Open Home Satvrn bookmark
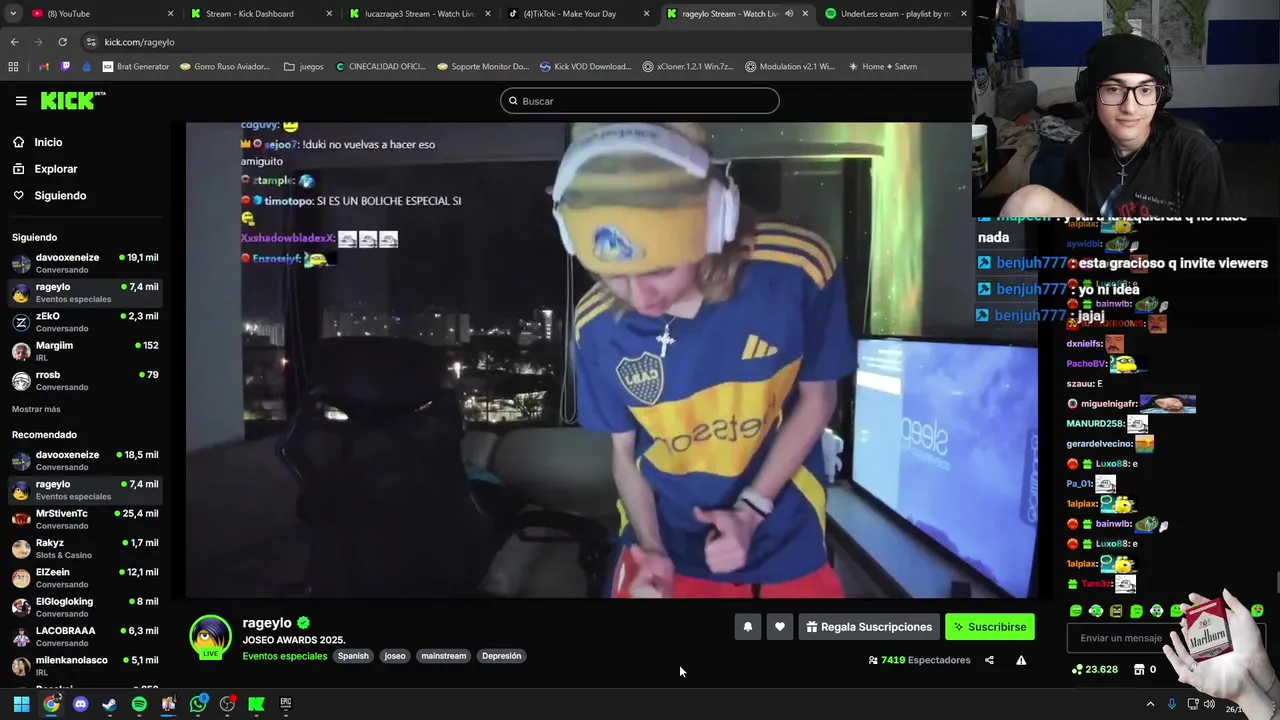The height and width of the screenshot is (720, 1280). point(882,67)
